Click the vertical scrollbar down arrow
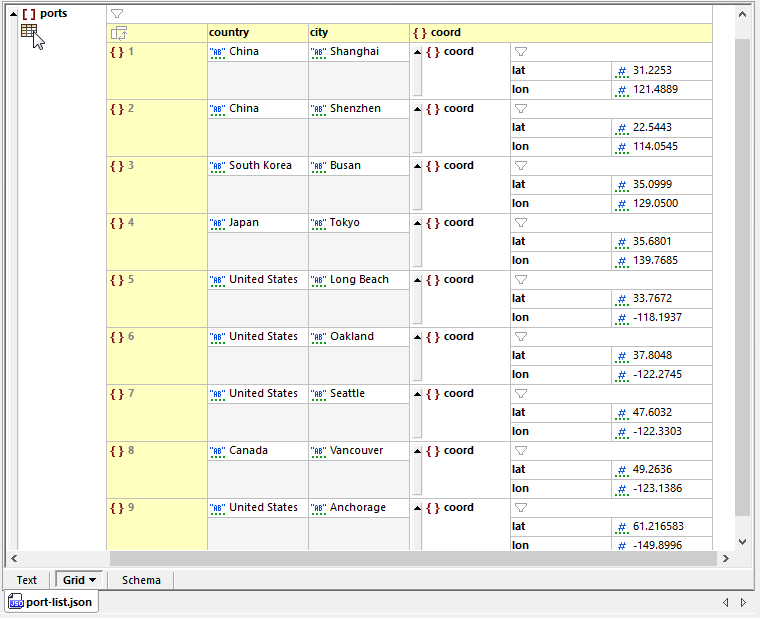 (741, 541)
